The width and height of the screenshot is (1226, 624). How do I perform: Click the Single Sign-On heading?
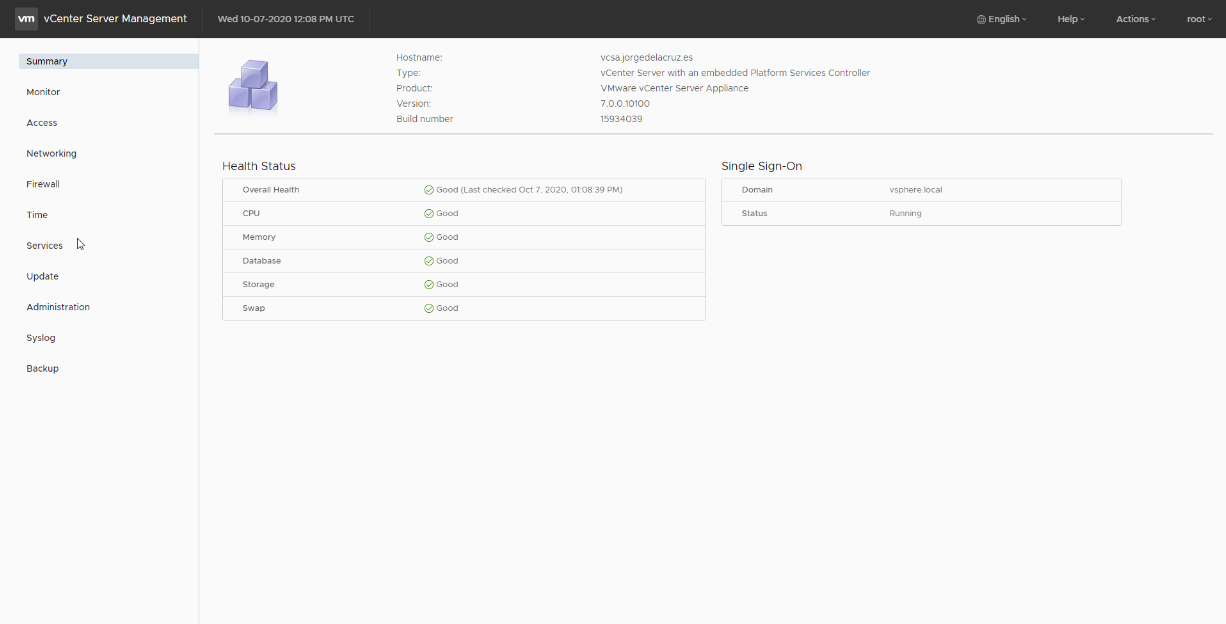[x=762, y=166]
